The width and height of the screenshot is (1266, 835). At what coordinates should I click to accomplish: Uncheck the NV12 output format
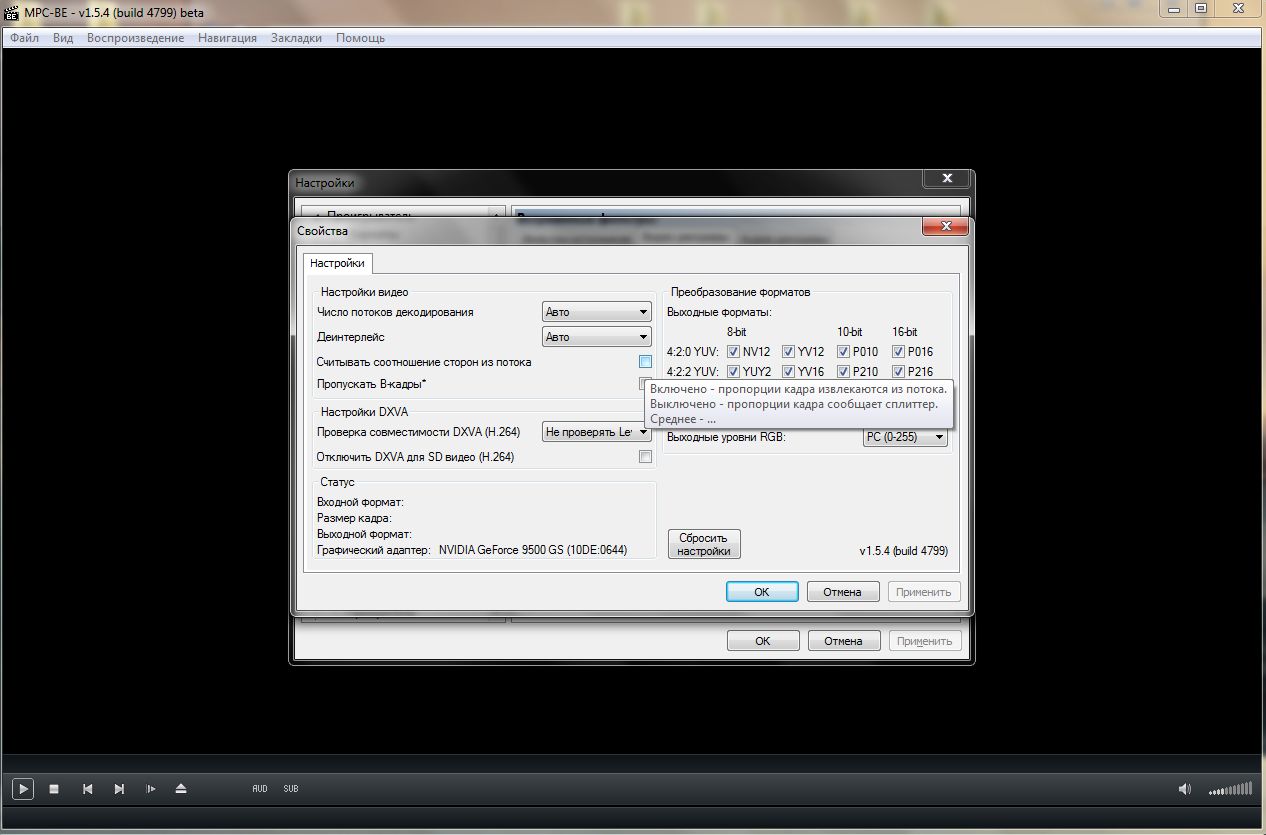click(x=733, y=352)
